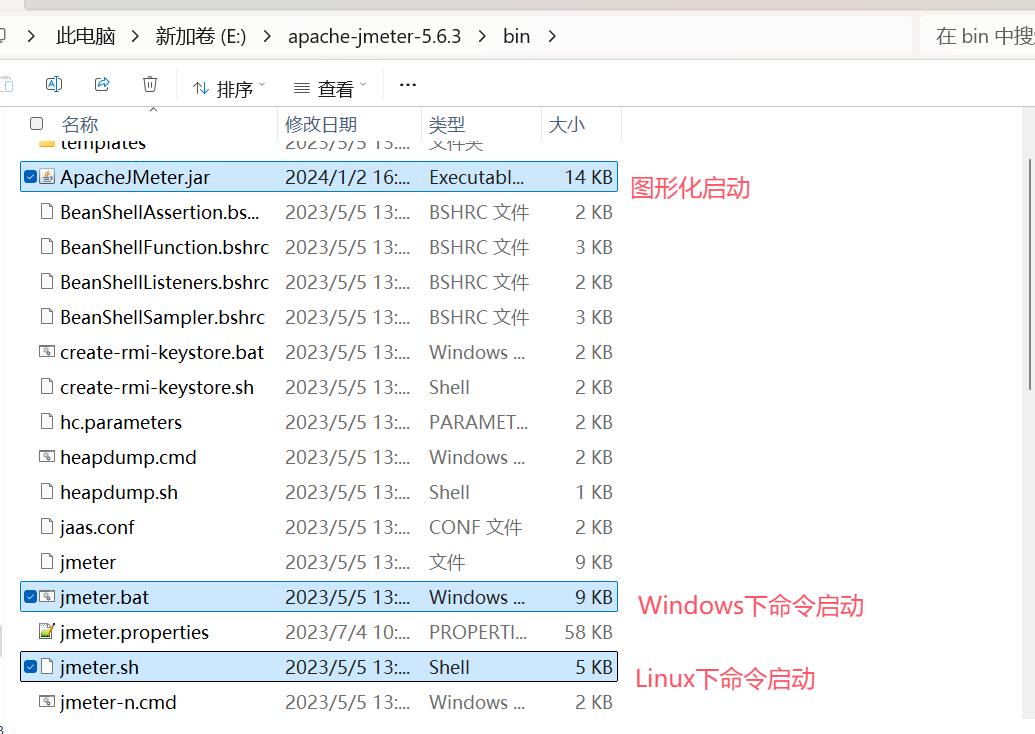Click the extensionless jmeter file icon
1035x734 pixels.
click(47, 562)
